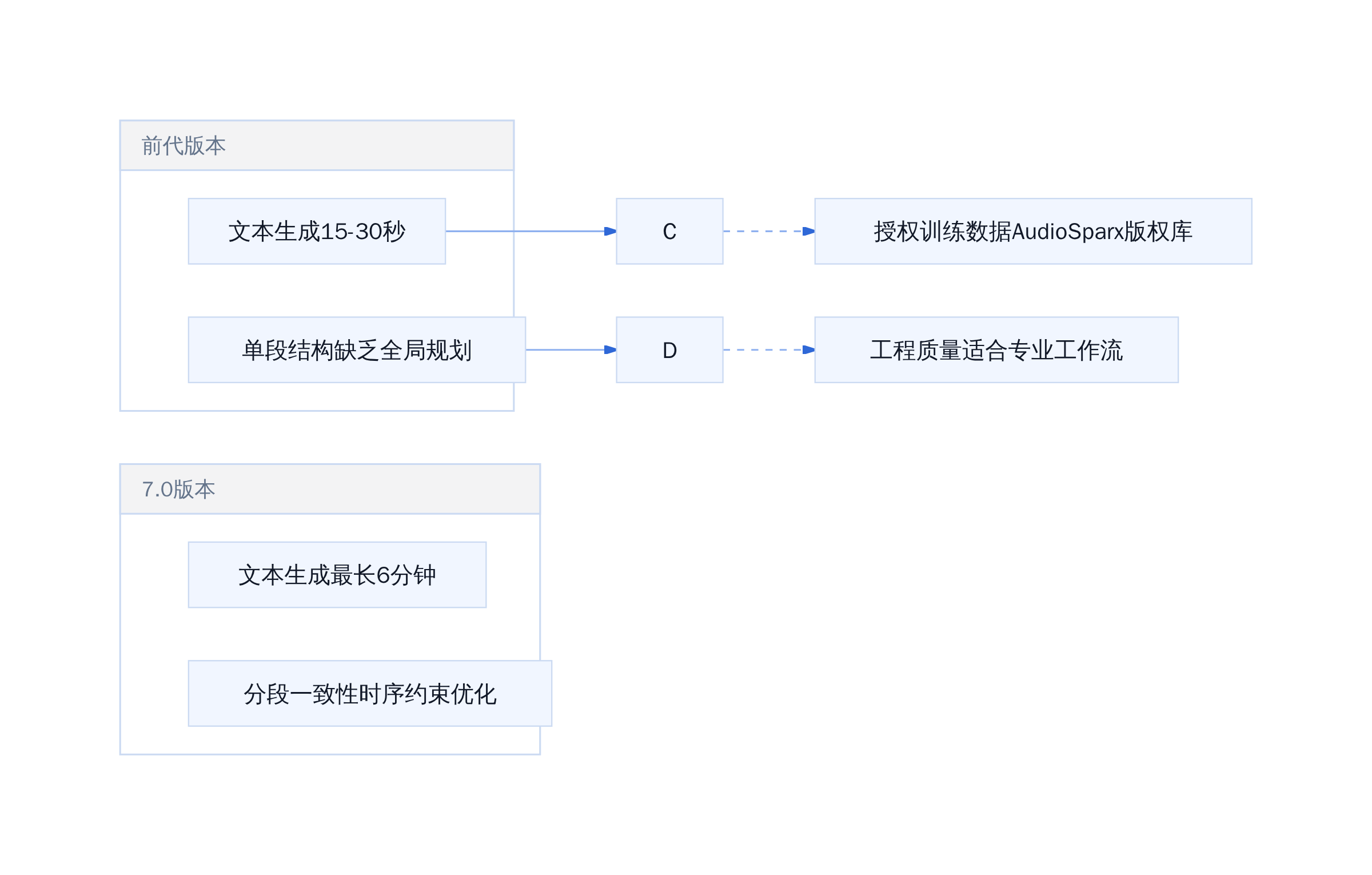Viewport: 1372px width, 875px height.
Task: Click the solid arrowhead pointing to D
Action: click(611, 349)
